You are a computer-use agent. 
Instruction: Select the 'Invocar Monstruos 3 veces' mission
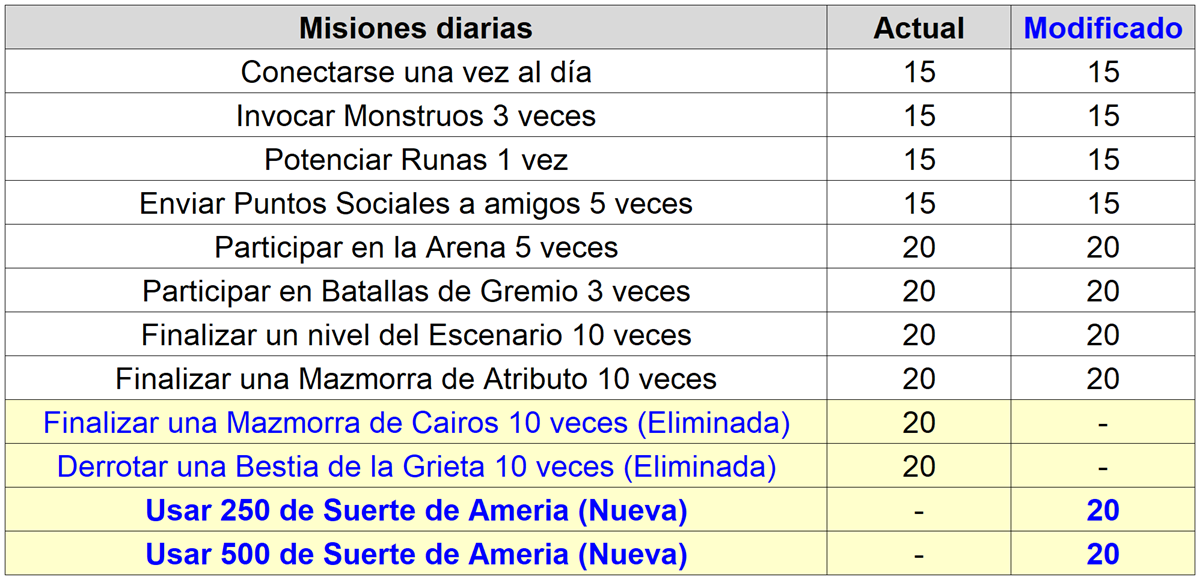pos(416,116)
